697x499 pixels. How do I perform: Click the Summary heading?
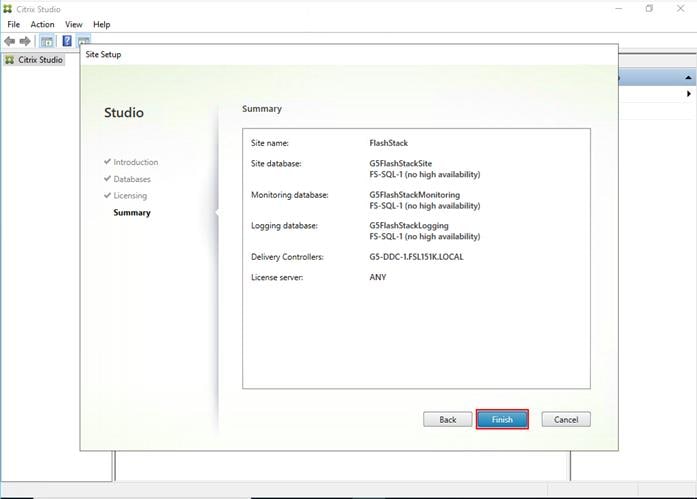pyautogui.click(x=262, y=109)
